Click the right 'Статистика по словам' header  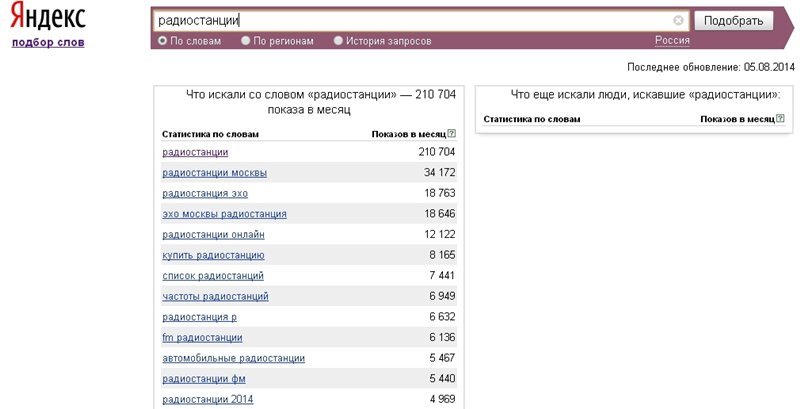[532, 119]
